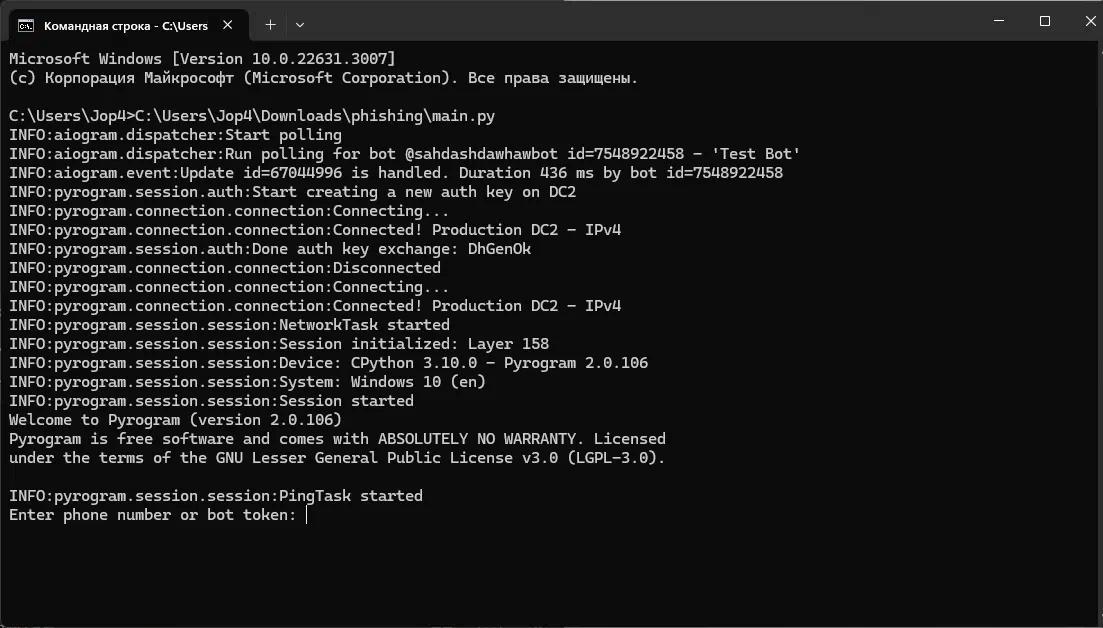Viewport: 1103px width, 628px height.
Task: Click the Welcome to Pyrogram line
Action: pyautogui.click(x=175, y=420)
